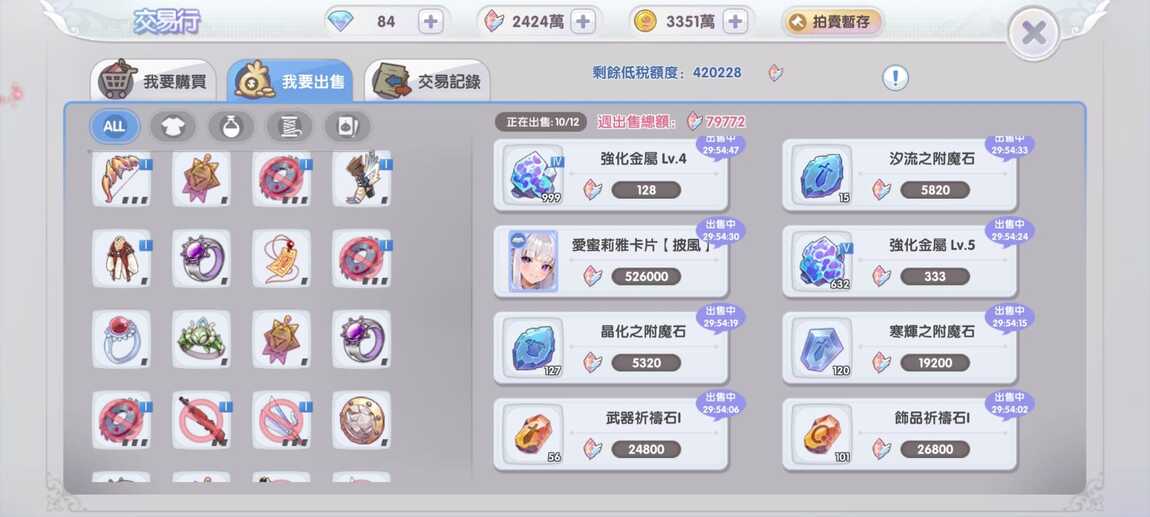Filter inventory by potion flask icon

(x=231, y=126)
